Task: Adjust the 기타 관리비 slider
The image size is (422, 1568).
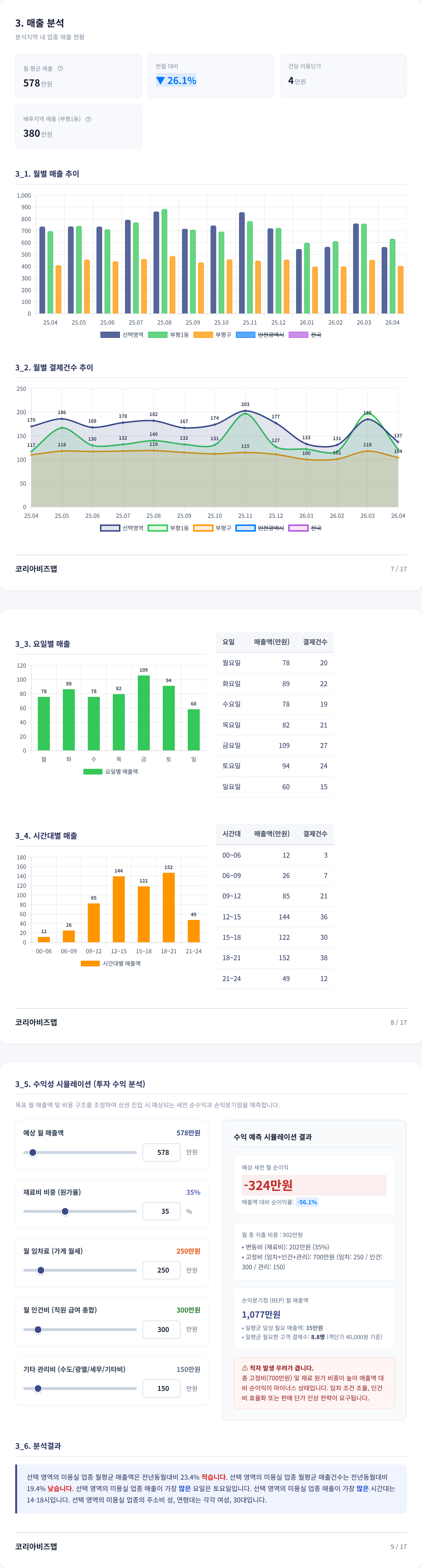Action: point(80,1389)
